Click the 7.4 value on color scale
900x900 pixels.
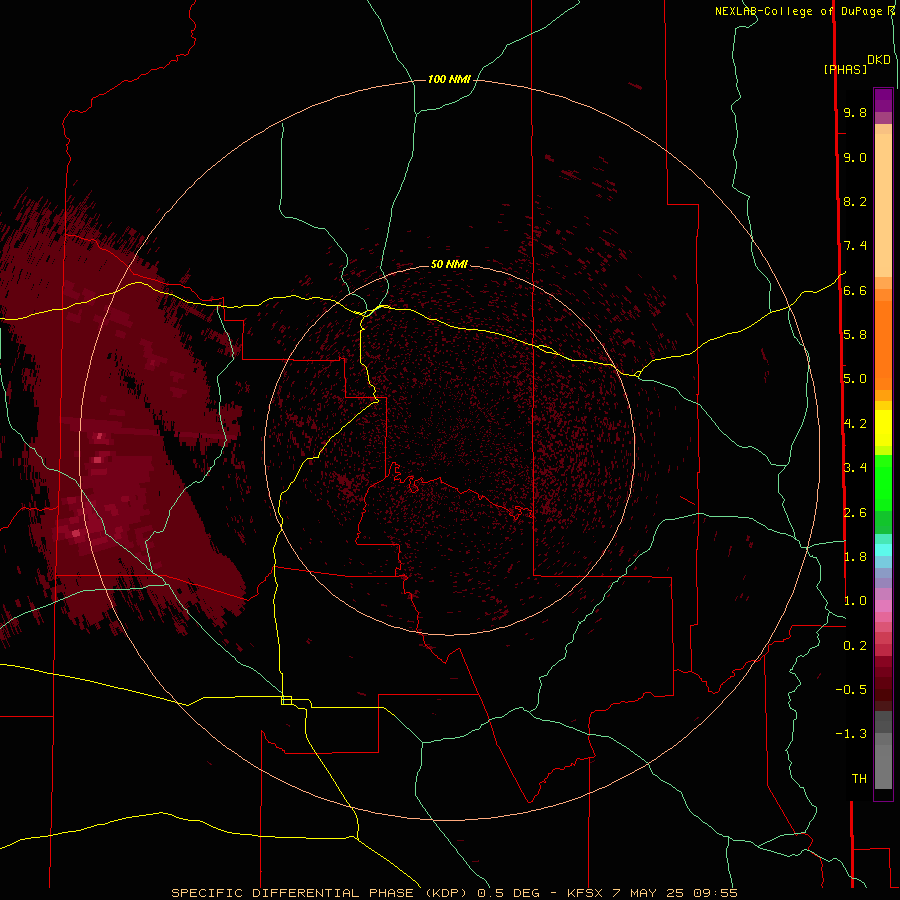click(855, 246)
